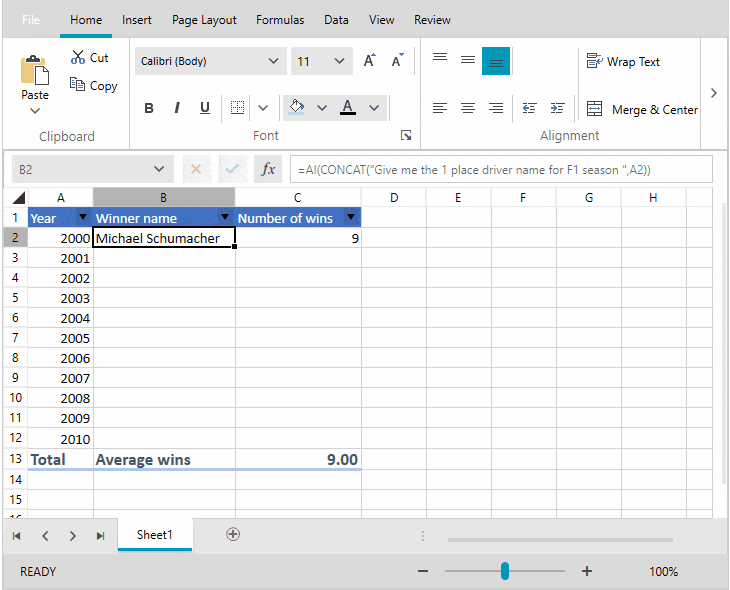Viewport: 730px width, 590px height.
Task: Open the Name Box B2 dropdown
Action: (159, 169)
